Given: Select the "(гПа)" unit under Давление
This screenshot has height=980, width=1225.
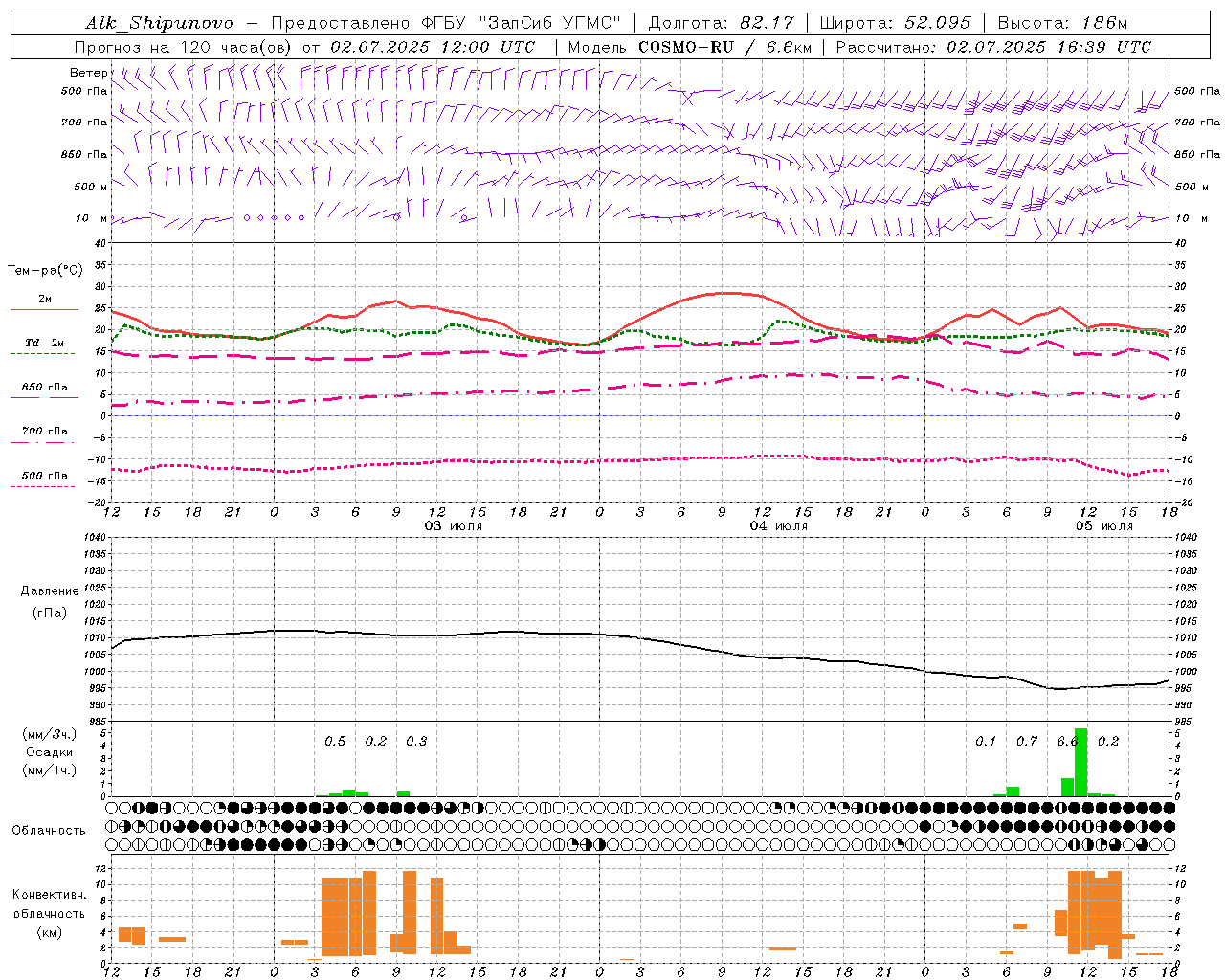Looking at the screenshot, I should (x=50, y=613).
